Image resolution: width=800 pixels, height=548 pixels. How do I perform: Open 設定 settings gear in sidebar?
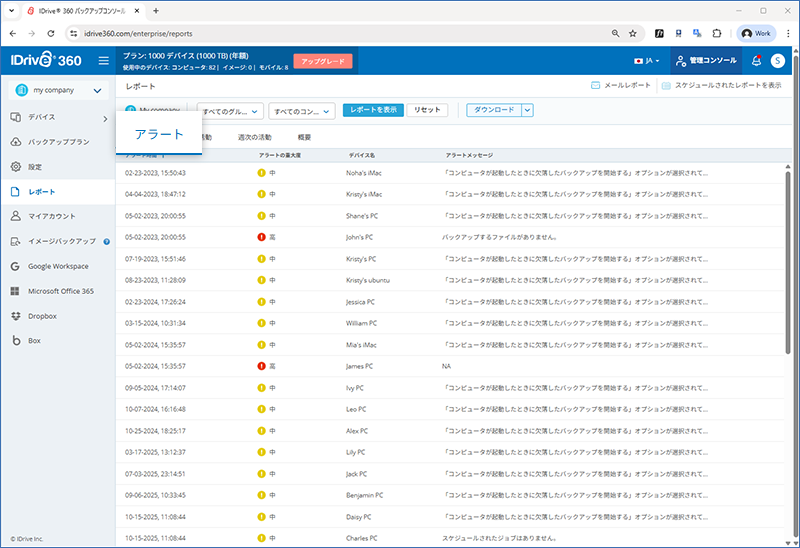[16, 166]
